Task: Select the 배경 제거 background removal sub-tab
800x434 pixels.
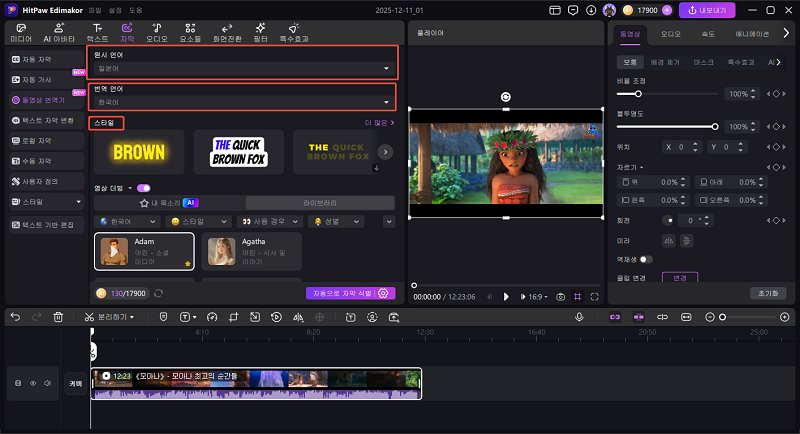Action: coord(665,62)
